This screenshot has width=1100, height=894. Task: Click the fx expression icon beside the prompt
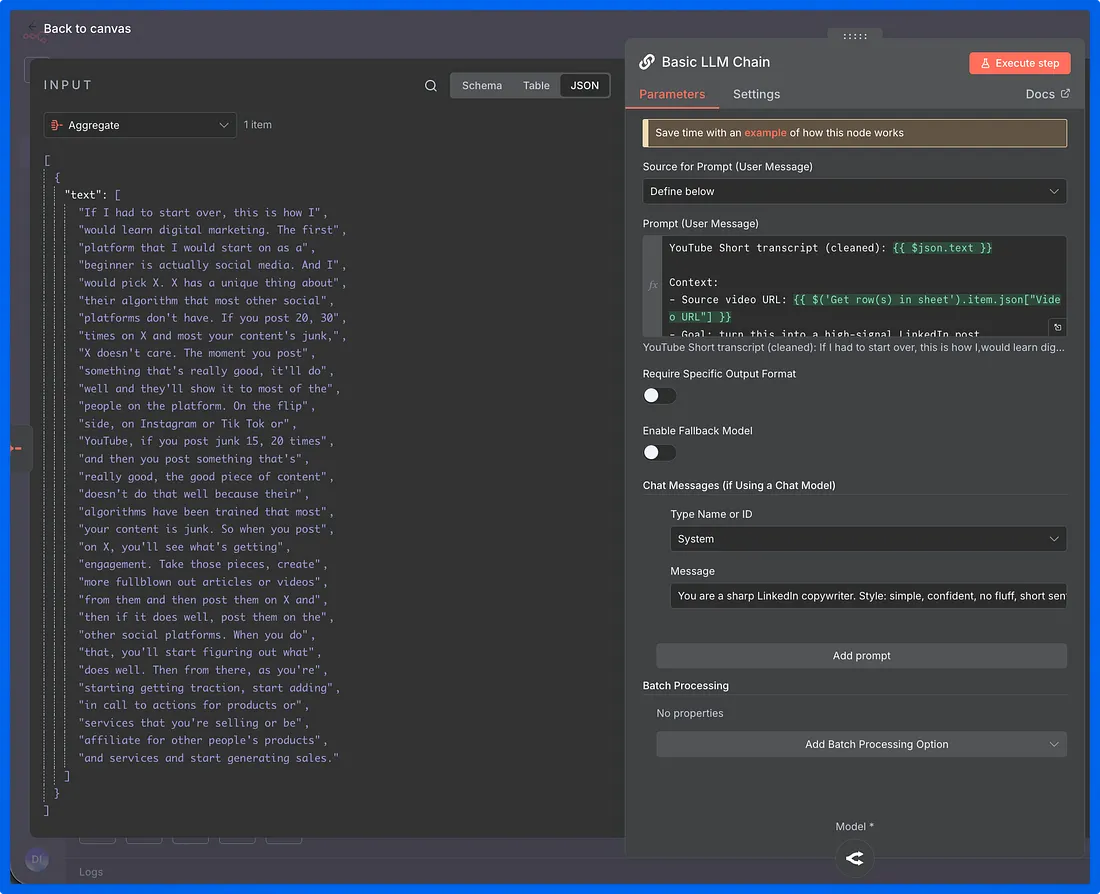653,285
